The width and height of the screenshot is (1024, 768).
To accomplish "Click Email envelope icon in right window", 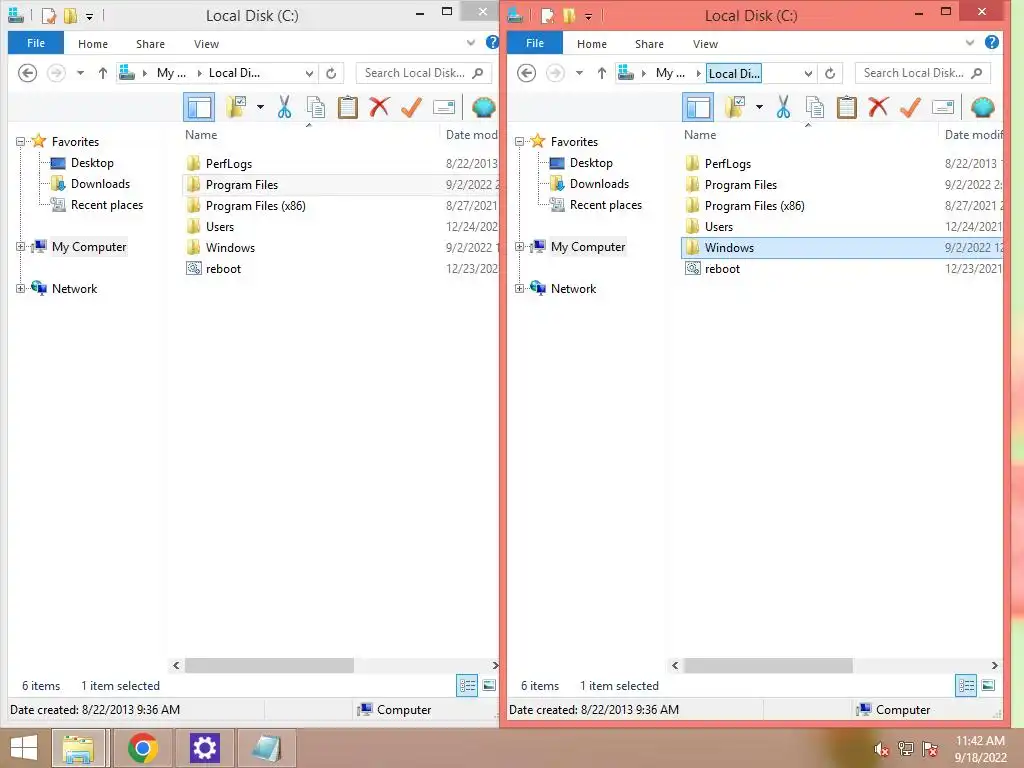I will [943, 107].
